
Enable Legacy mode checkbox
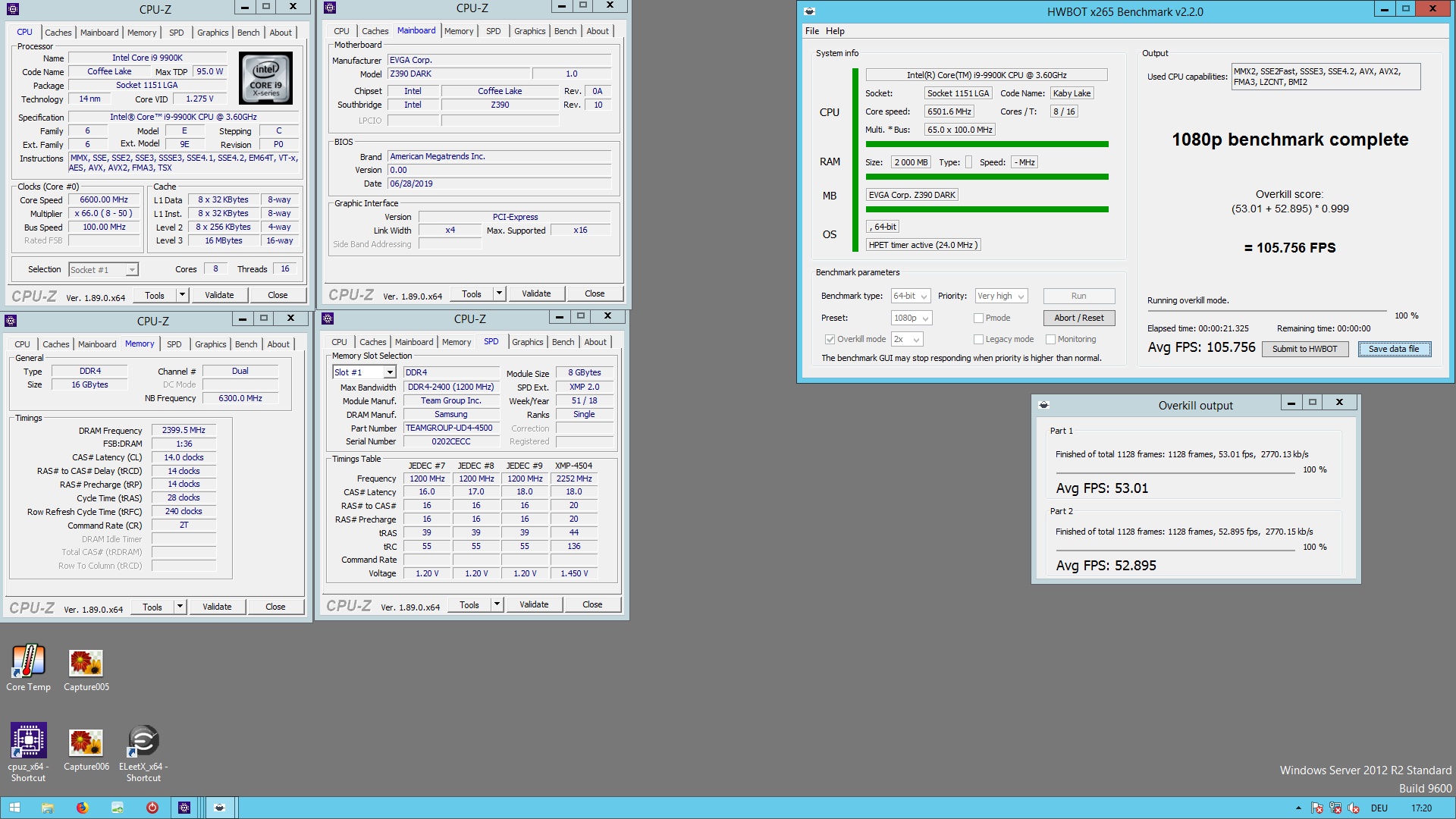(978, 339)
